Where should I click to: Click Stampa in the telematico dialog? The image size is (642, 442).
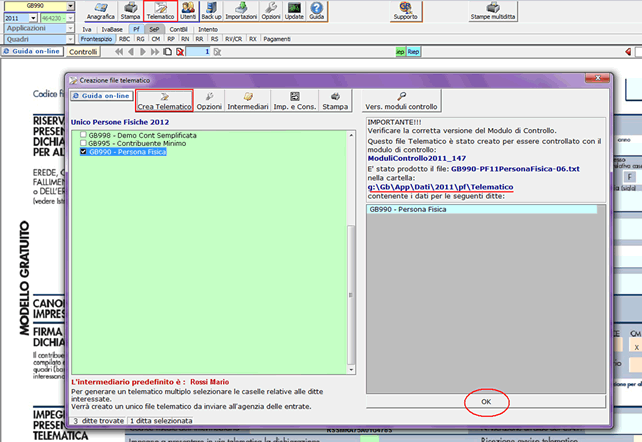point(335,101)
